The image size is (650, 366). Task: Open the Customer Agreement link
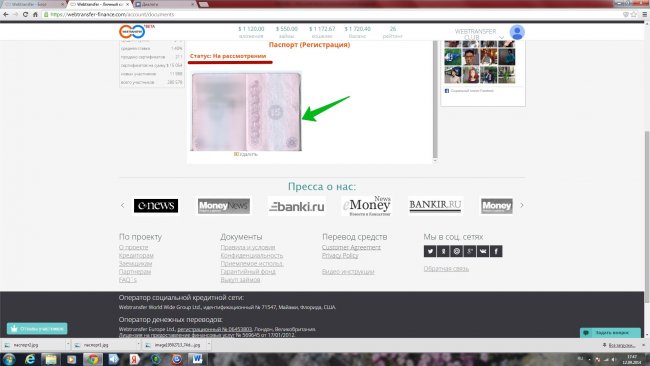click(x=351, y=247)
